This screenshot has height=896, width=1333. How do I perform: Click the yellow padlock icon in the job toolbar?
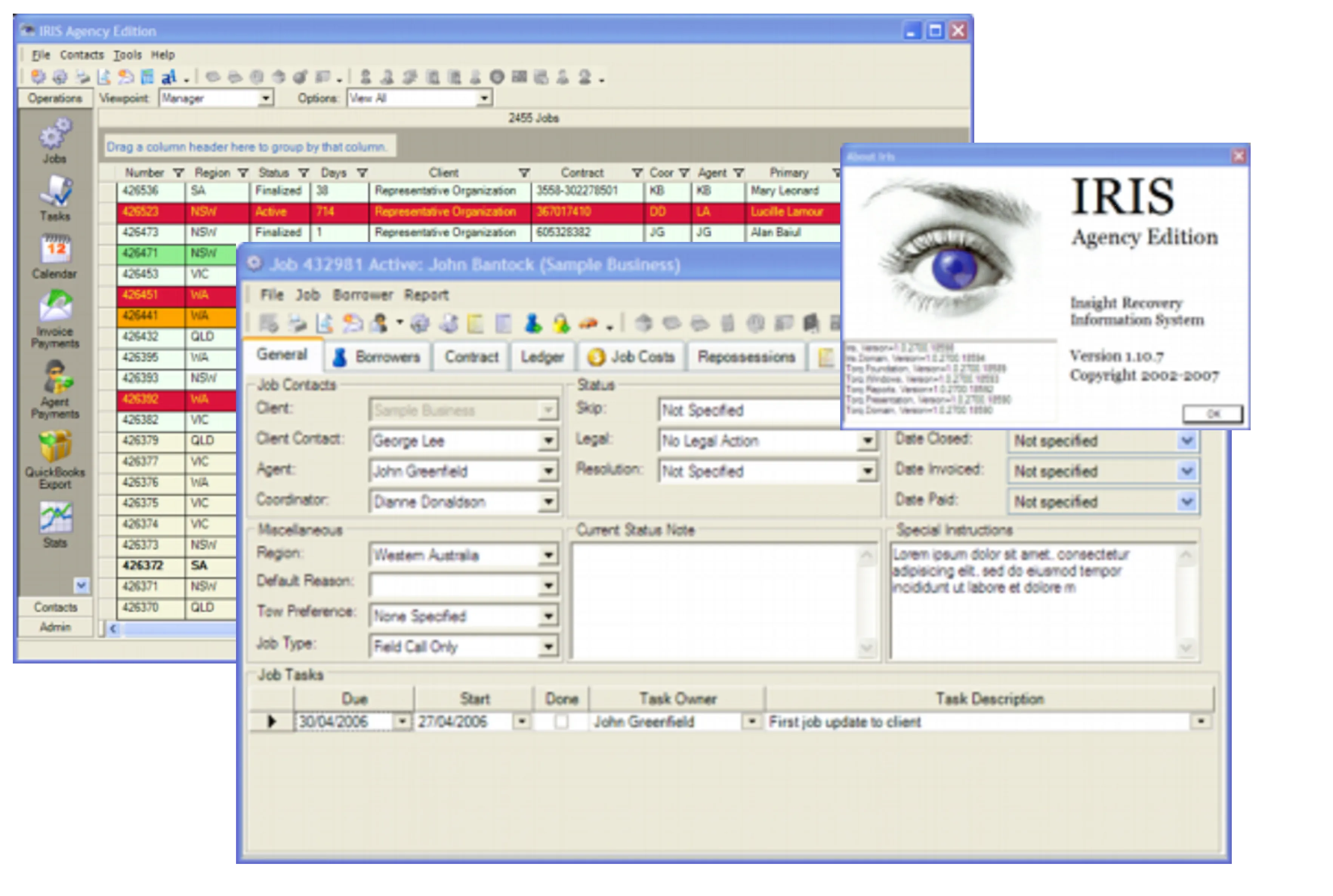click(562, 323)
